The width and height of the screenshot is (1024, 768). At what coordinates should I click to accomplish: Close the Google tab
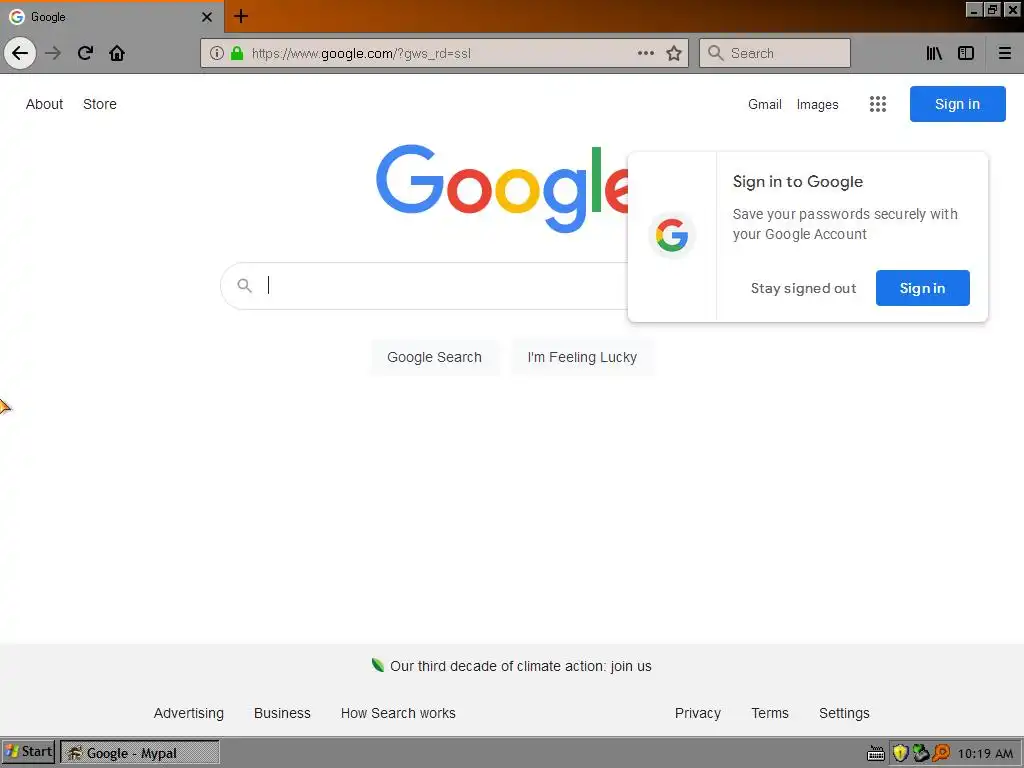[x=207, y=17]
